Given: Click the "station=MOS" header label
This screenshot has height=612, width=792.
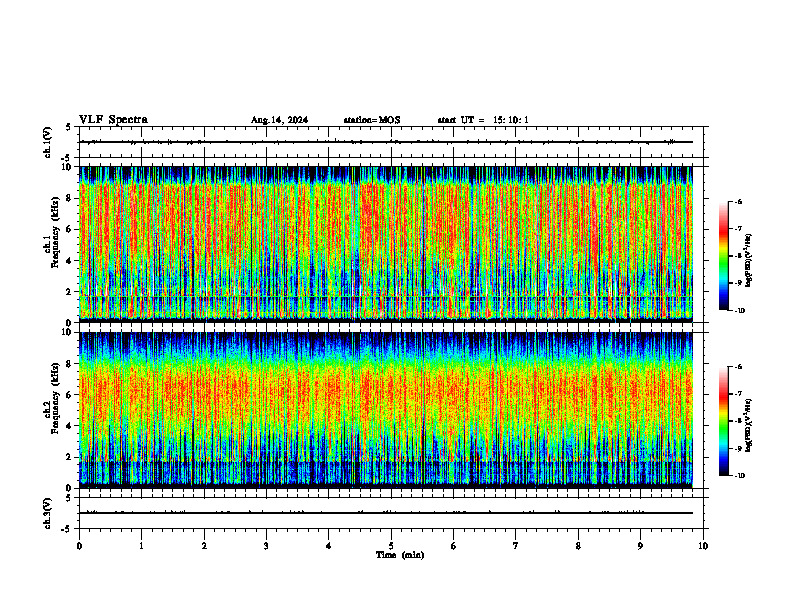Looking at the screenshot, I should [372, 120].
